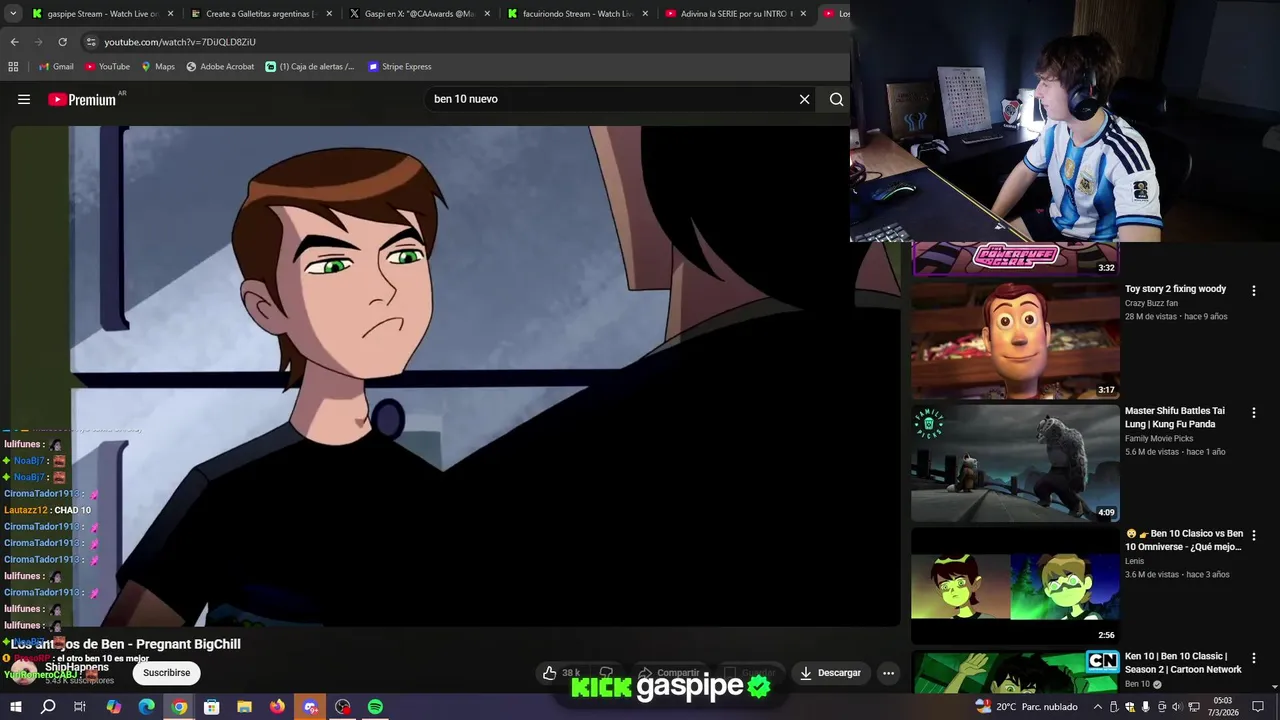This screenshot has width=1280, height=720.
Task: Open the volume speaker tray icon
Action: [1178, 707]
